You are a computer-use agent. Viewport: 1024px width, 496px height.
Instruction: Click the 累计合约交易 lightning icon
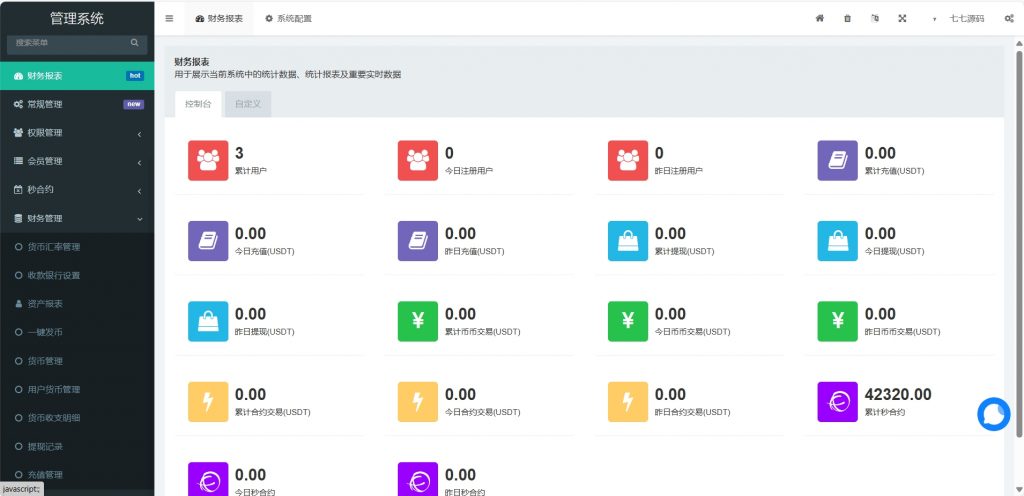click(208, 402)
